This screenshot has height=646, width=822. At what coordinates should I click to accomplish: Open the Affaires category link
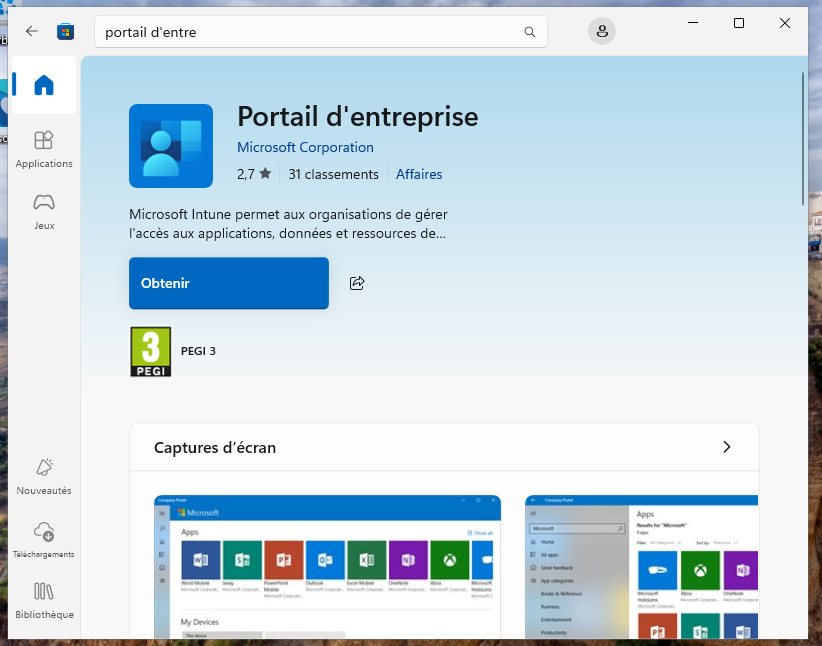(419, 174)
